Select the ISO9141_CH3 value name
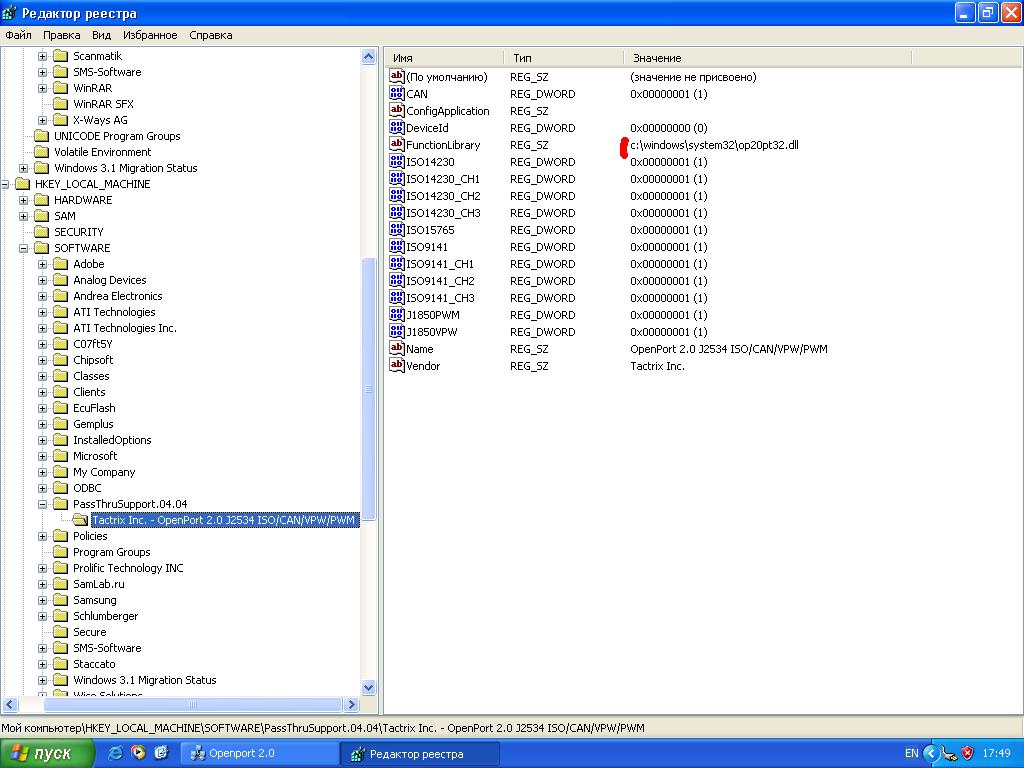 click(x=440, y=298)
